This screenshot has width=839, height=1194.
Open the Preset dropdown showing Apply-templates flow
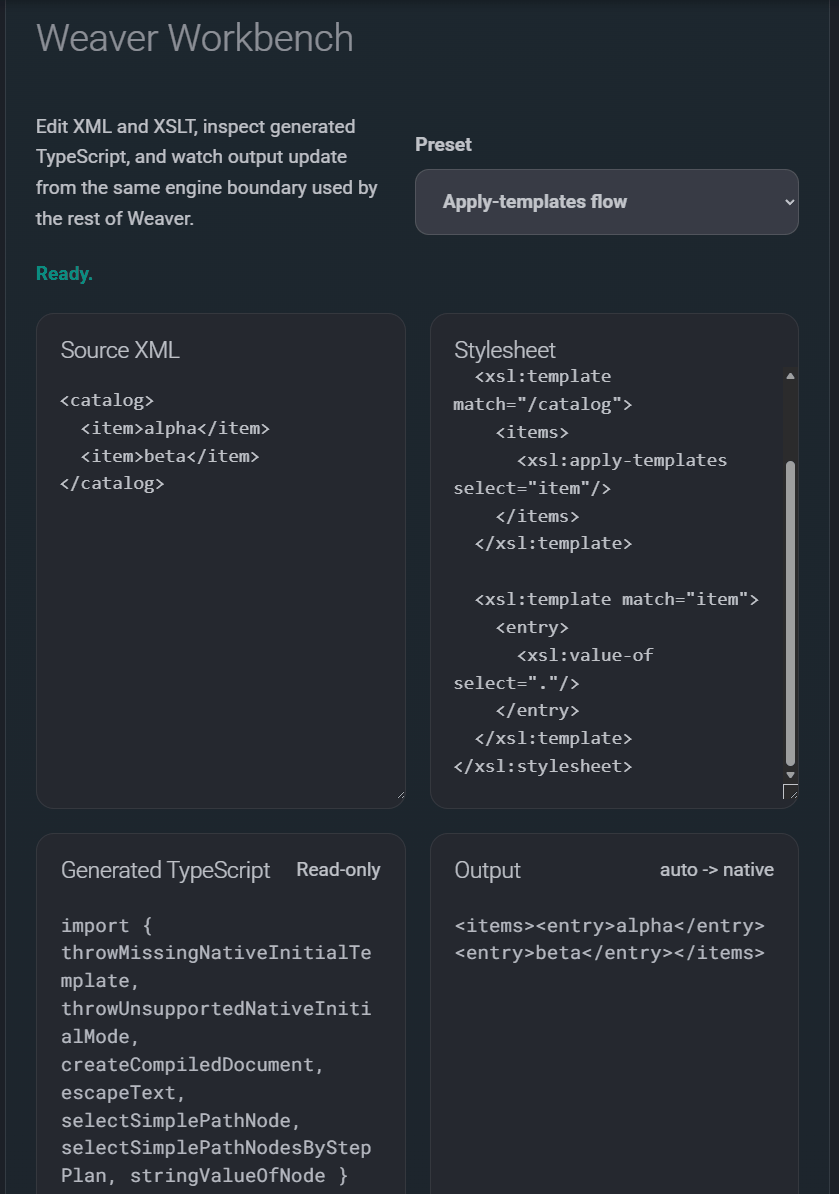[606, 202]
